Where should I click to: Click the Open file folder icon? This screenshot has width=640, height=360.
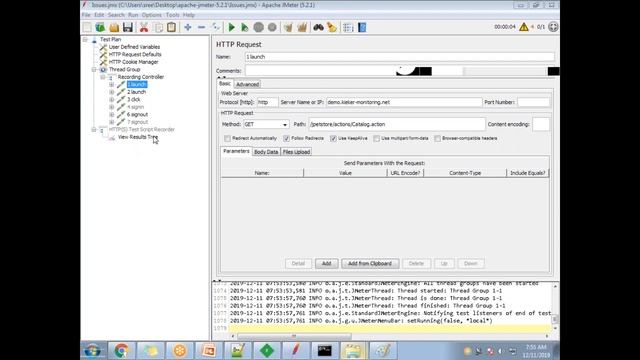point(114,27)
